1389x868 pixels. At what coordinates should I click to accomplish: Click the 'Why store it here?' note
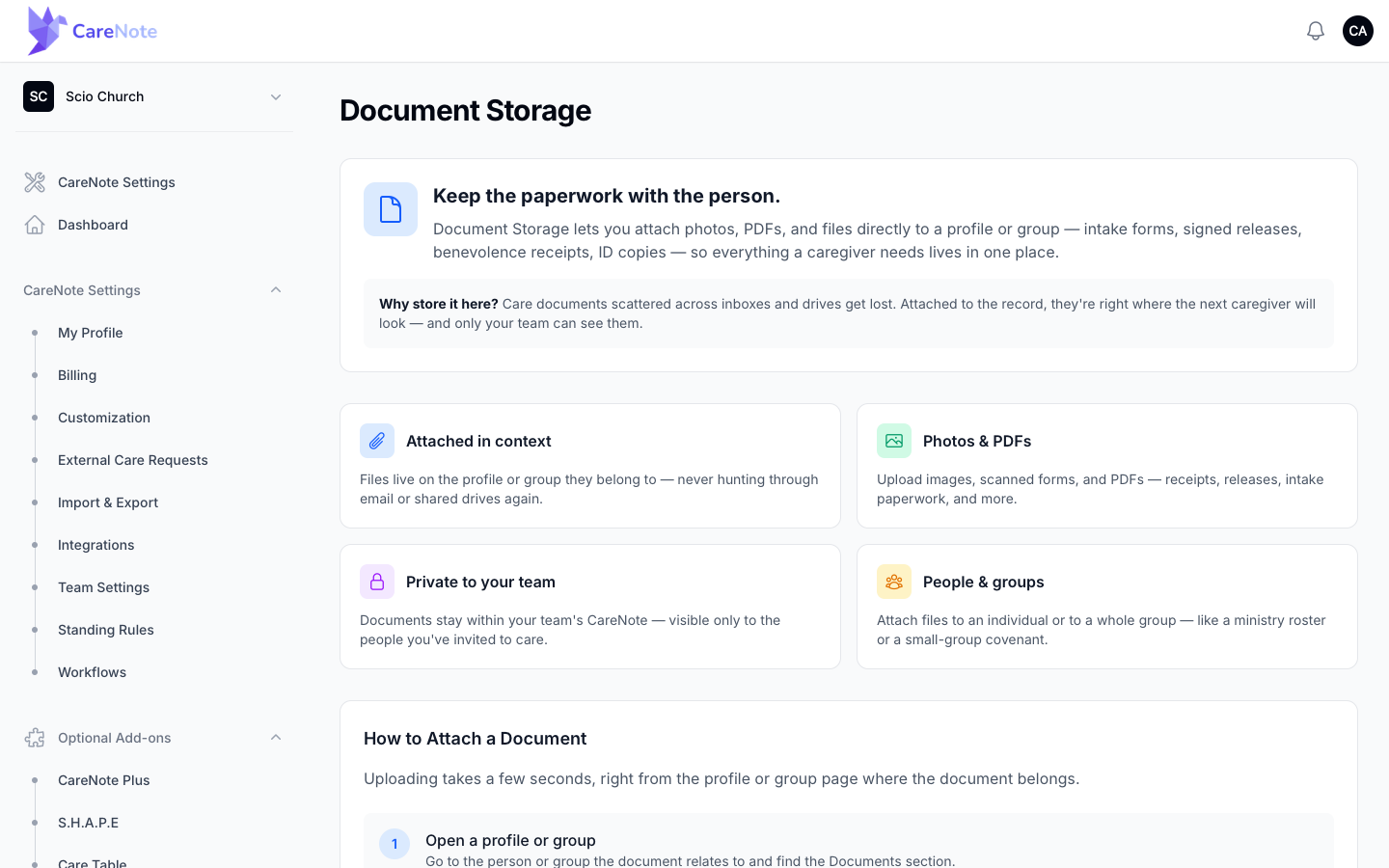(x=849, y=313)
